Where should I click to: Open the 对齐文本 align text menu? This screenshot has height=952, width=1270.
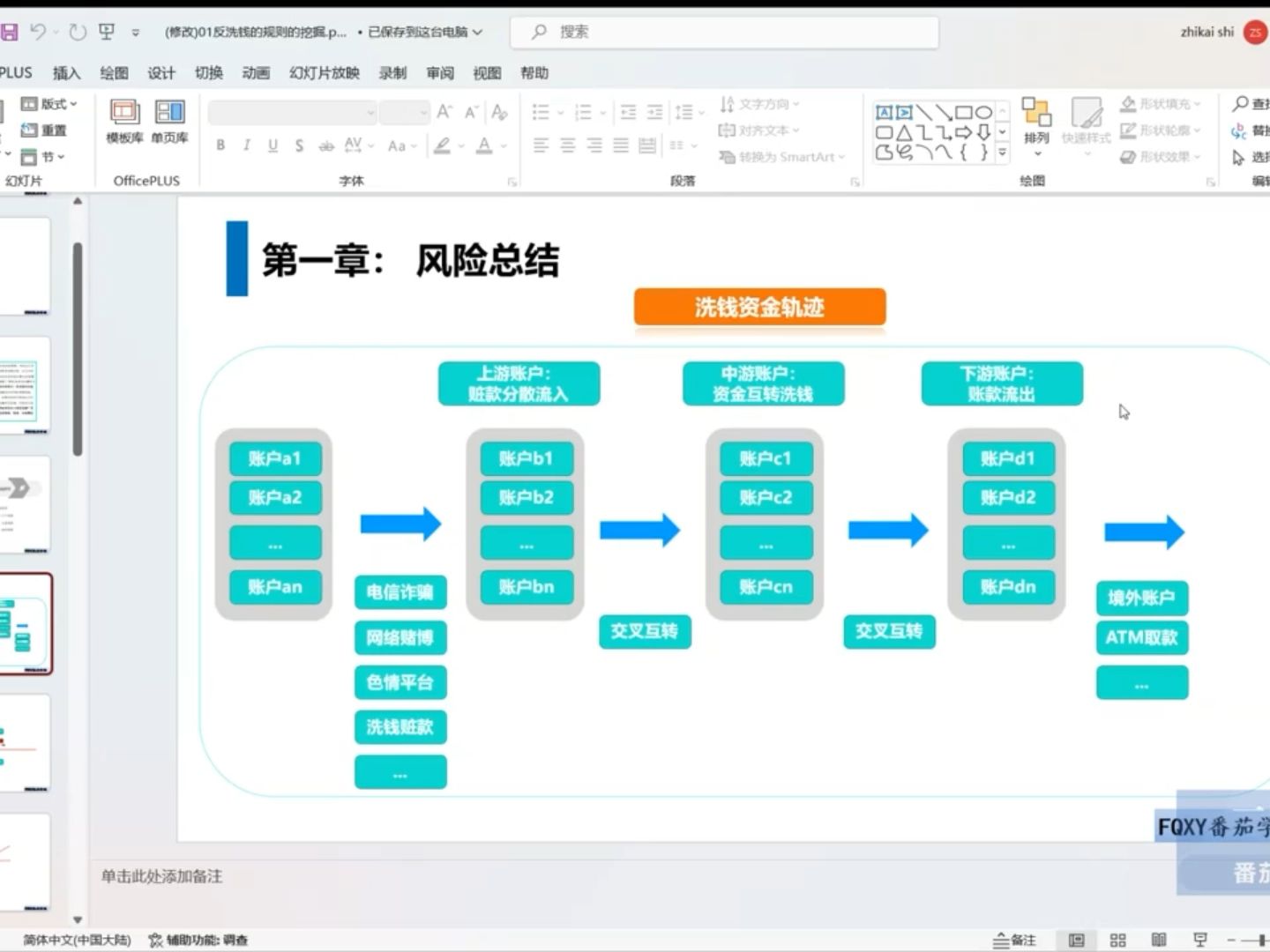(759, 130)
